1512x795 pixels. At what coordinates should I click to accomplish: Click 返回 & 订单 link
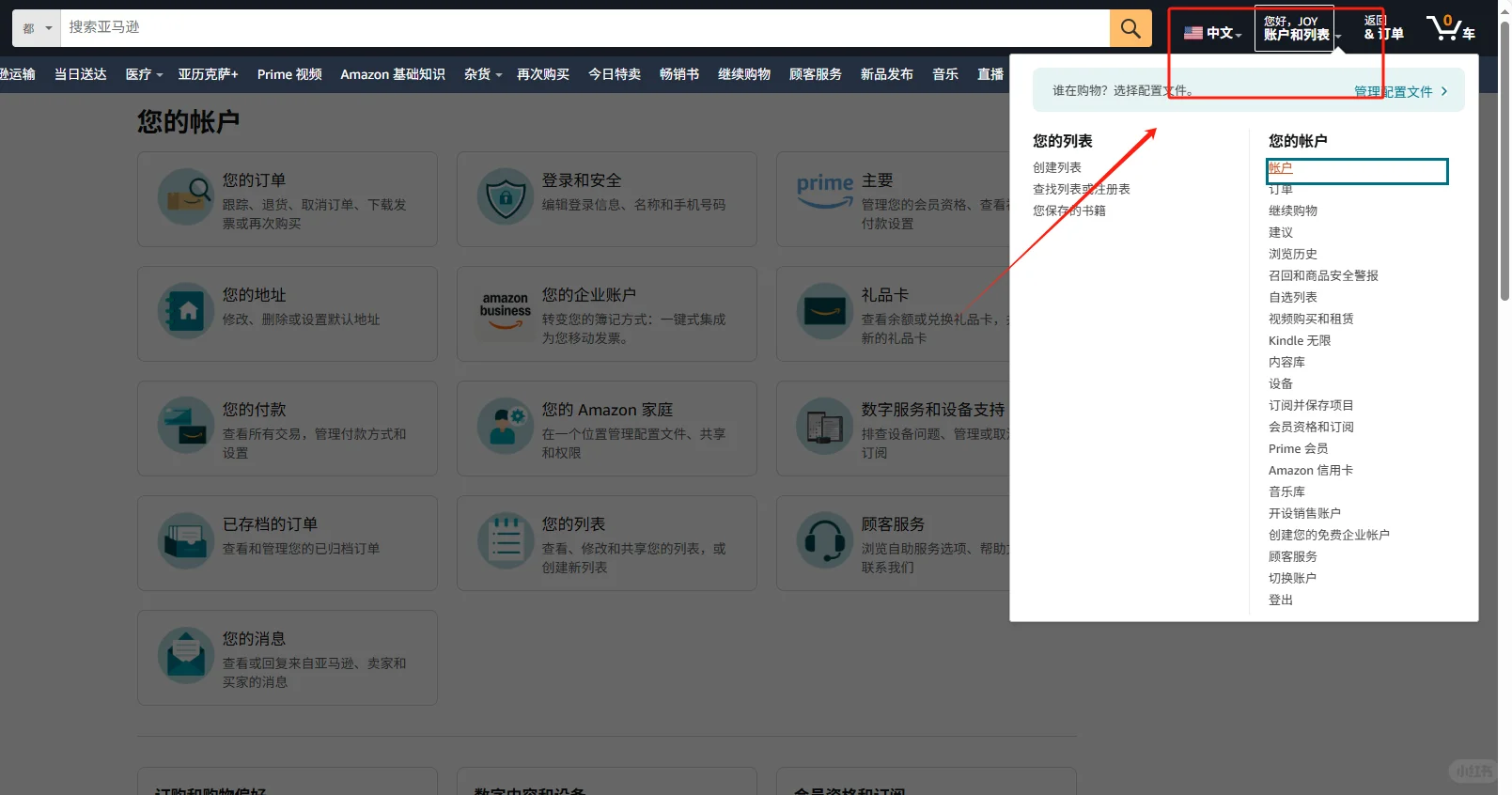pyautogui.click(x=1383, y=28)
